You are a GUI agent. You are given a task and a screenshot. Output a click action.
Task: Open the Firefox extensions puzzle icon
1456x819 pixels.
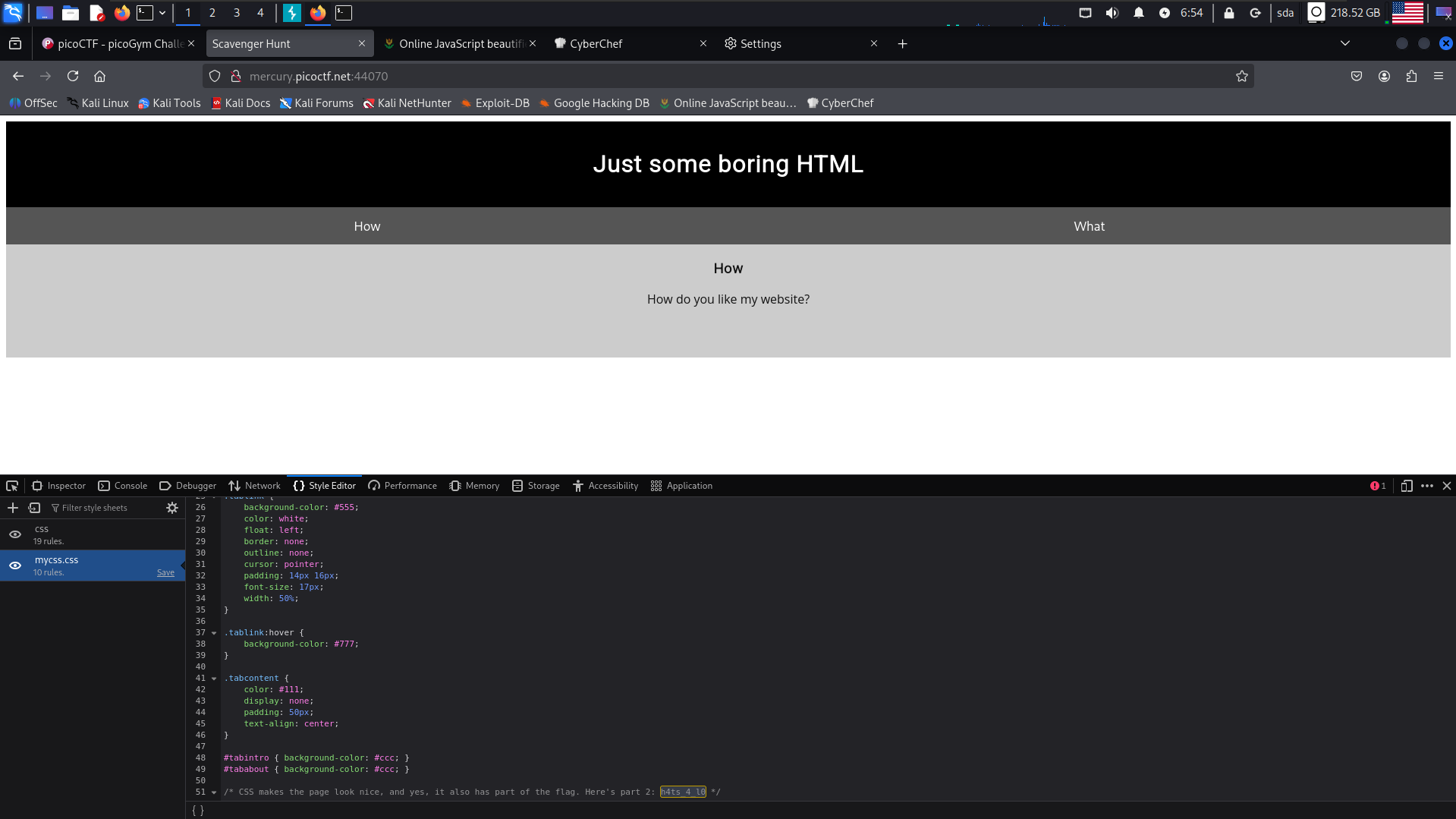(x=1411, y=76)
